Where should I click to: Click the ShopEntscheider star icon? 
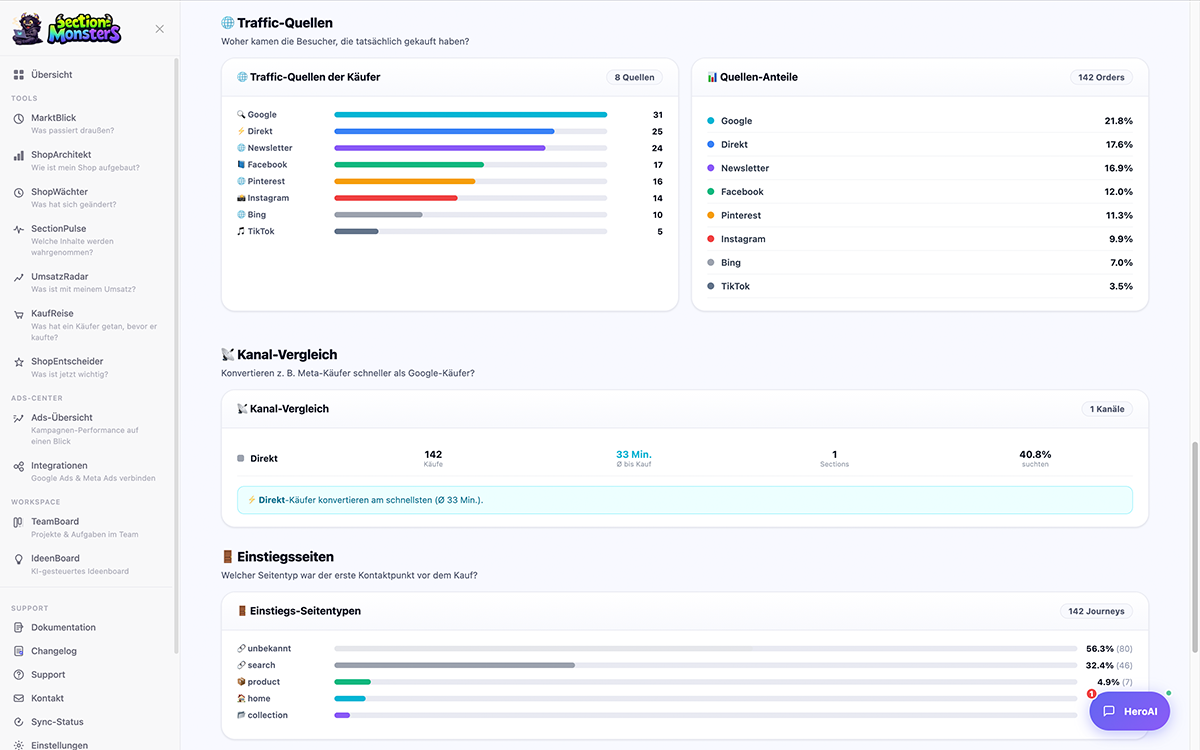tap(19, 362)
